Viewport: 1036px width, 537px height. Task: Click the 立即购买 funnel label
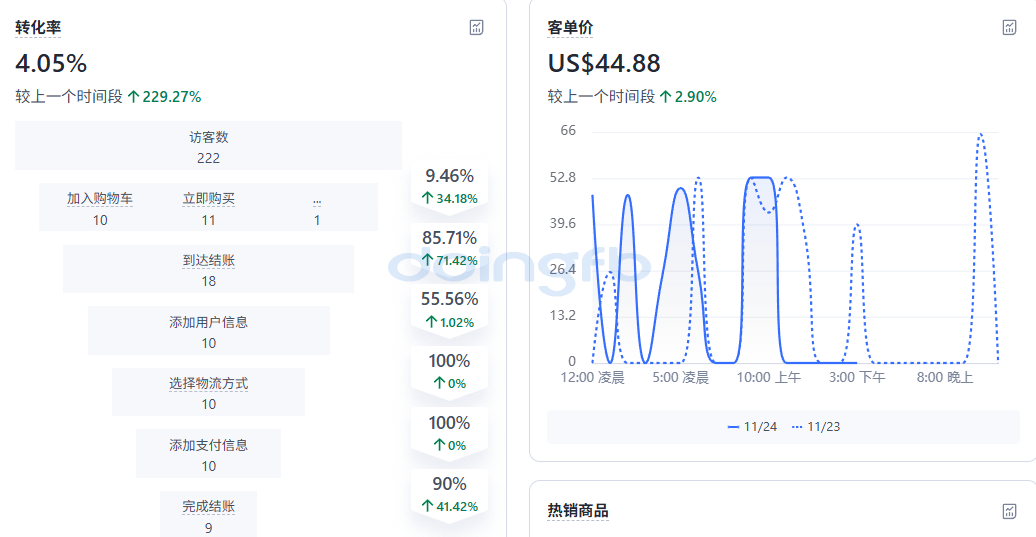point(208,199)
